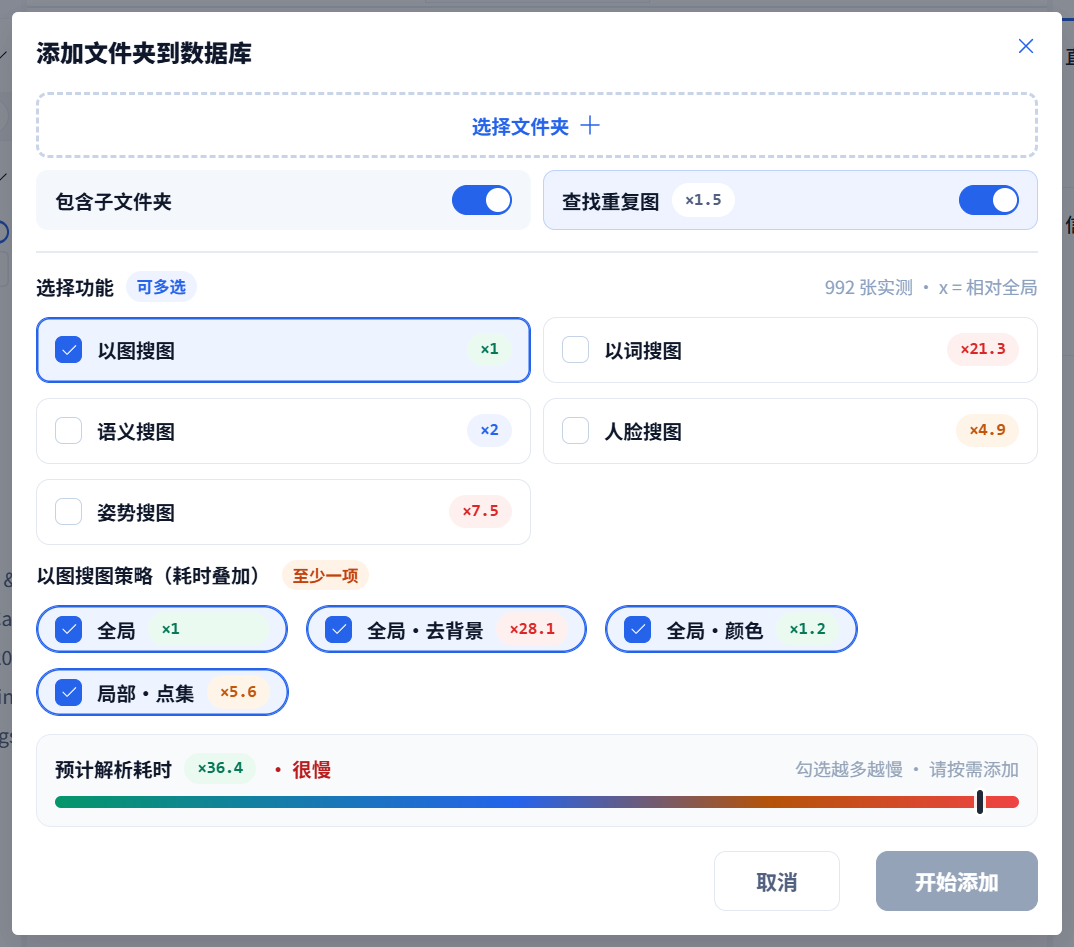Click the 添加文件夹到数据库 dialog title
The image size is (1074, 947).
(x=144, y=53)
